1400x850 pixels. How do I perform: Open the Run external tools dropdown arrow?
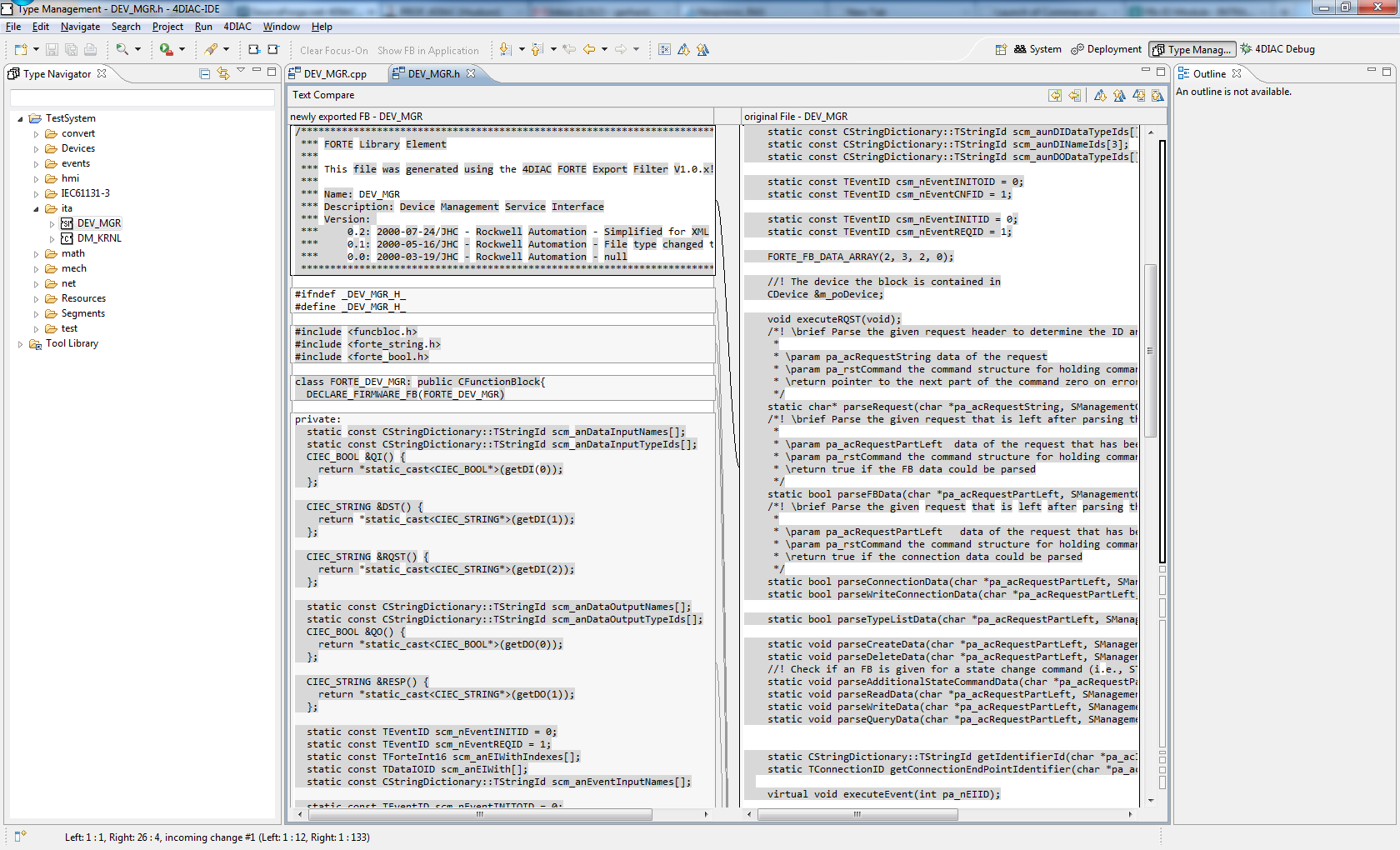(182, 50)
